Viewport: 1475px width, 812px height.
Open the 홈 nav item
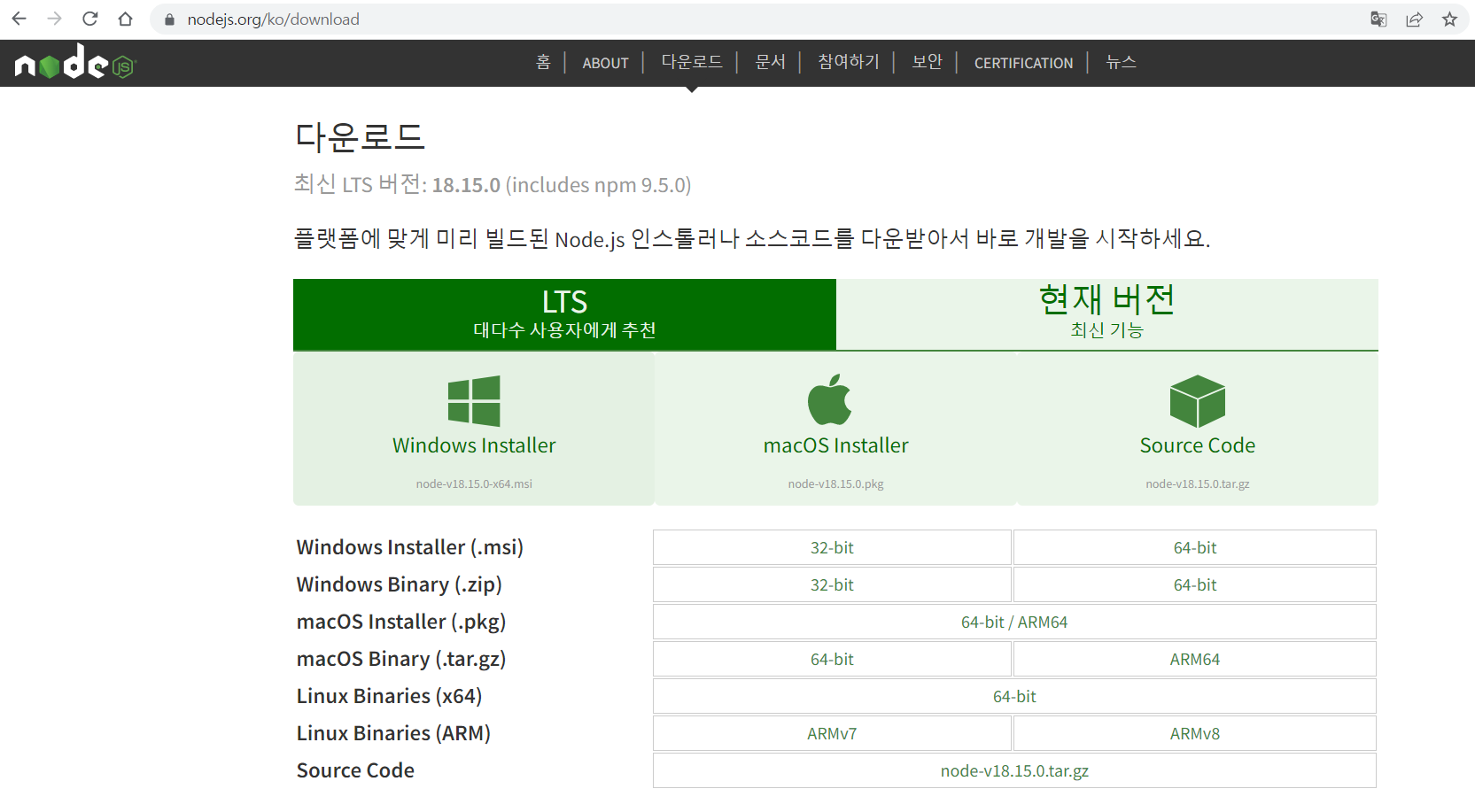(x=543, y=62)
